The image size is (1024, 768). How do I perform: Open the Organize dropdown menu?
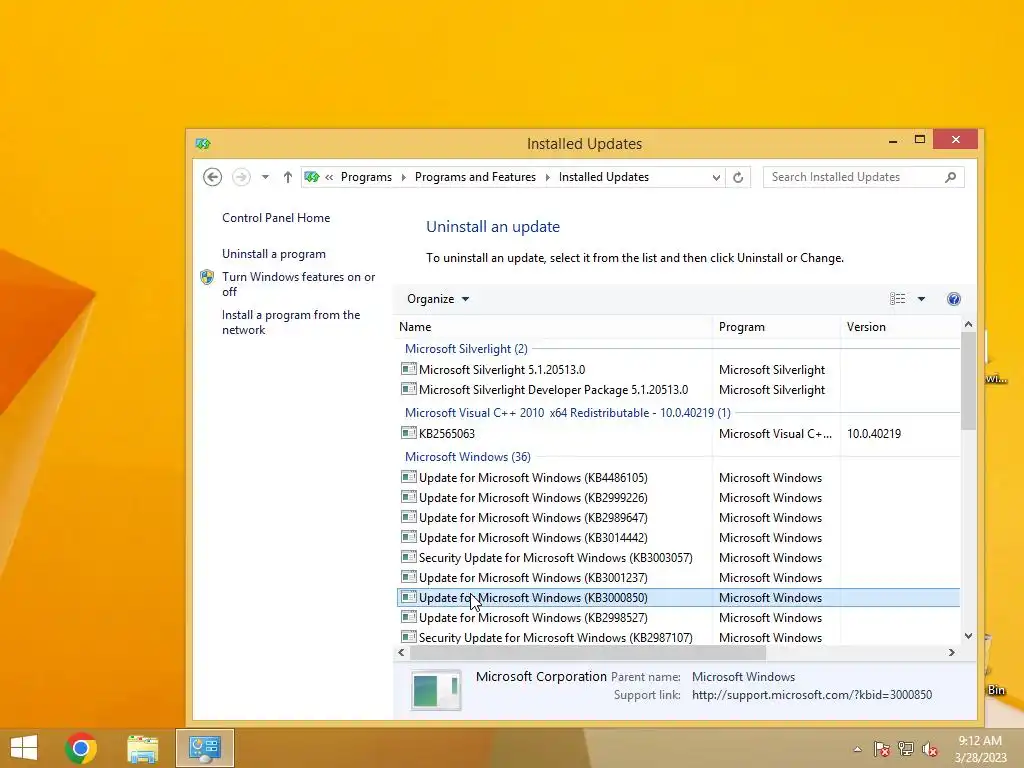point(438,298)
